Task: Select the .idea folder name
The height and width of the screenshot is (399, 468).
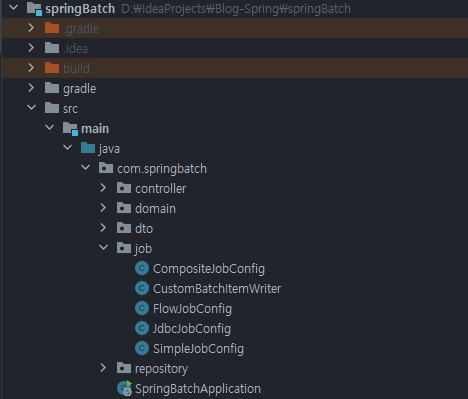Action: pos(75,49)
